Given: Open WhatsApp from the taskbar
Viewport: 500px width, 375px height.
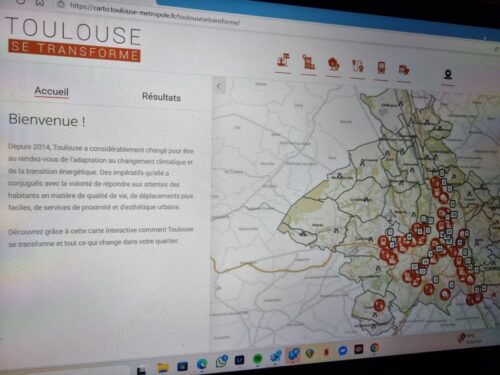Looking at the screenshot, I should [x=221, y=362].
